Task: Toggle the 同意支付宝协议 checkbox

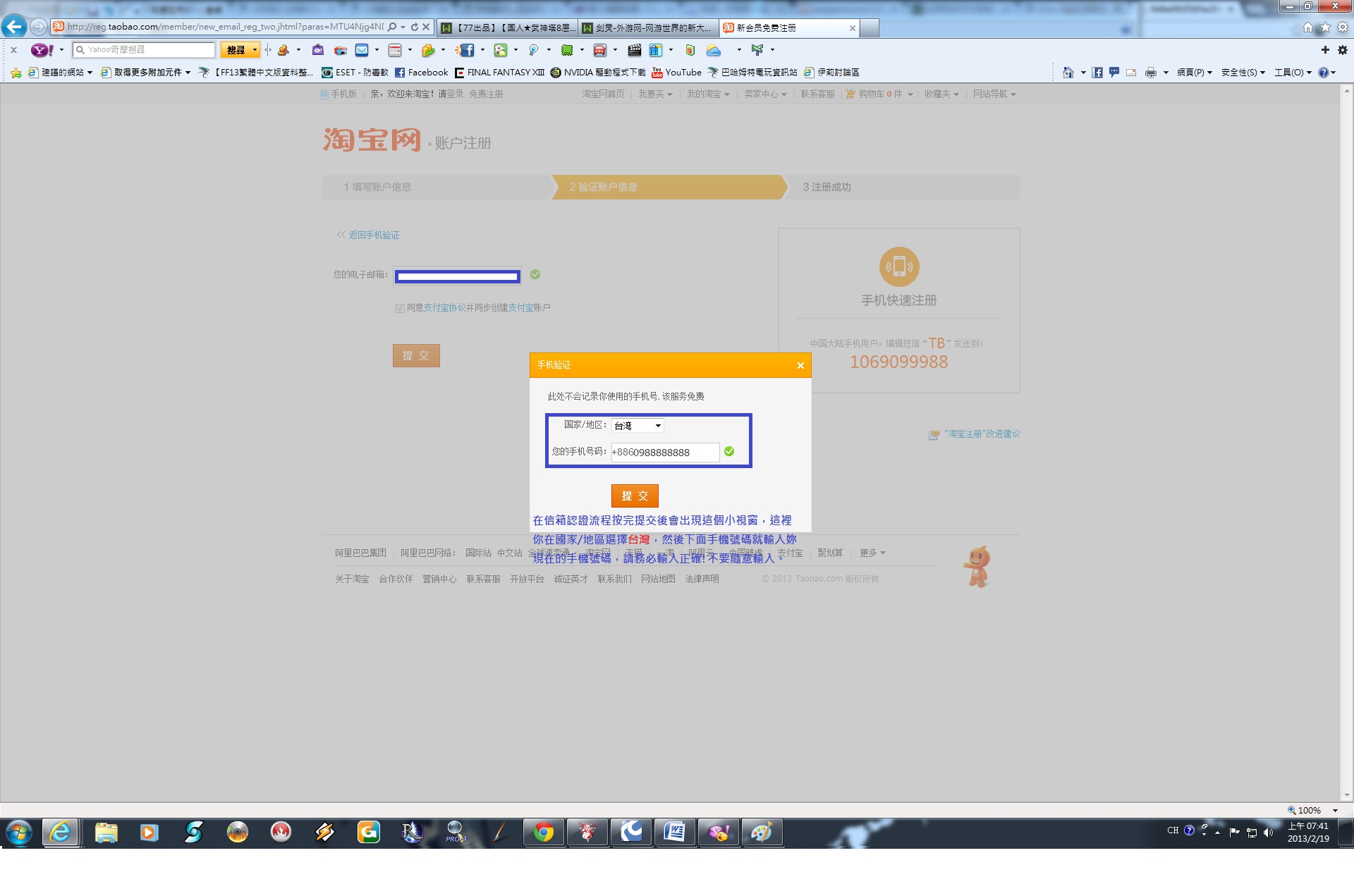Action: (400, 308)
